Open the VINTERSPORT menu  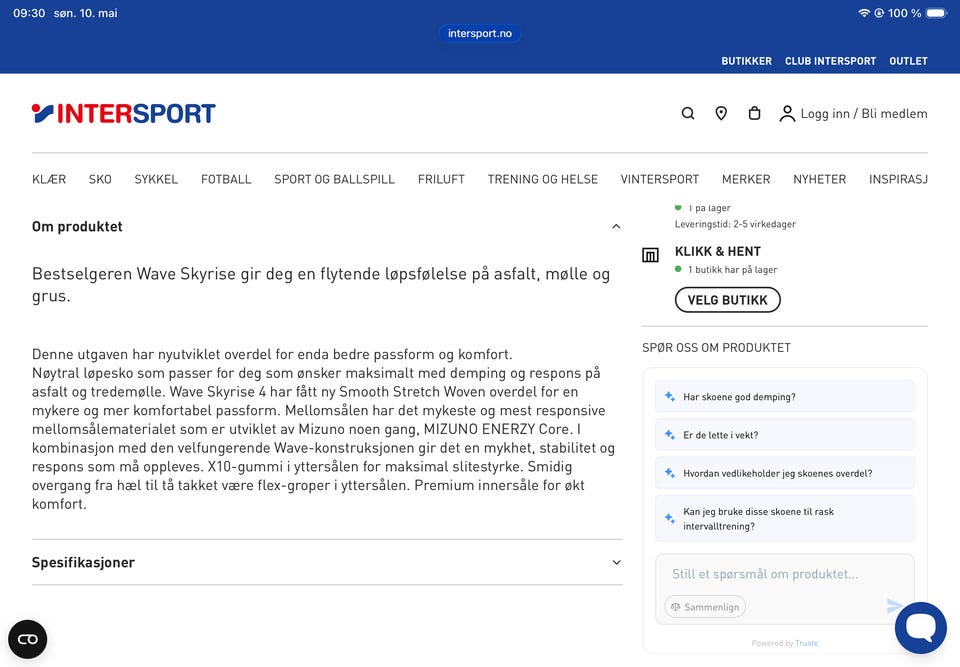659,179
